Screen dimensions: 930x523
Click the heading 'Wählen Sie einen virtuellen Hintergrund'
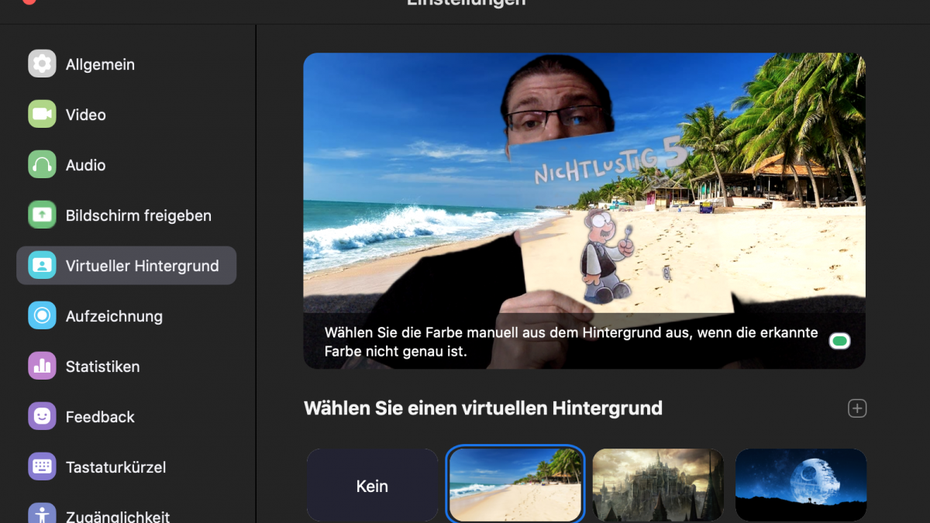(483, 408)
